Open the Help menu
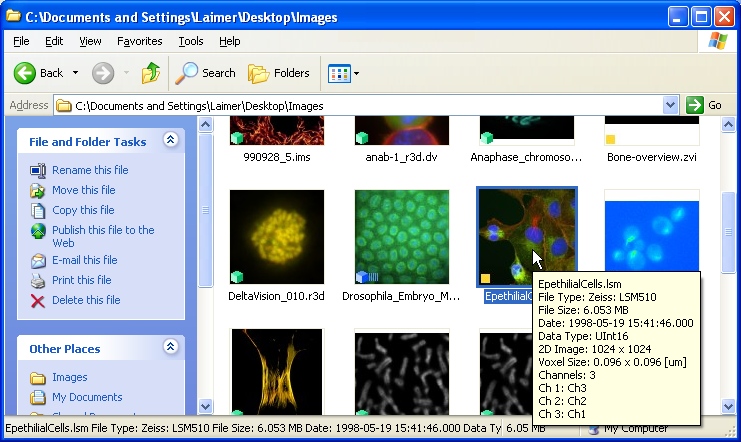Viewport: 741px width, 442px height. [230, 42]
